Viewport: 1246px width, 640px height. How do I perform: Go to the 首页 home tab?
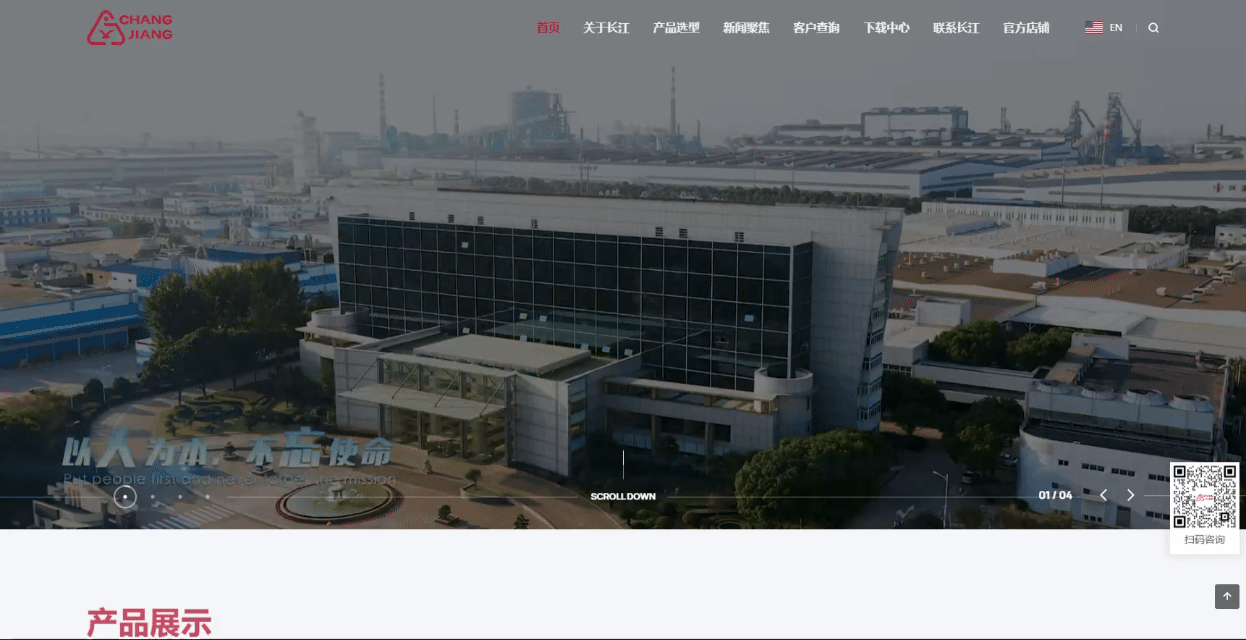coord(548,28)
